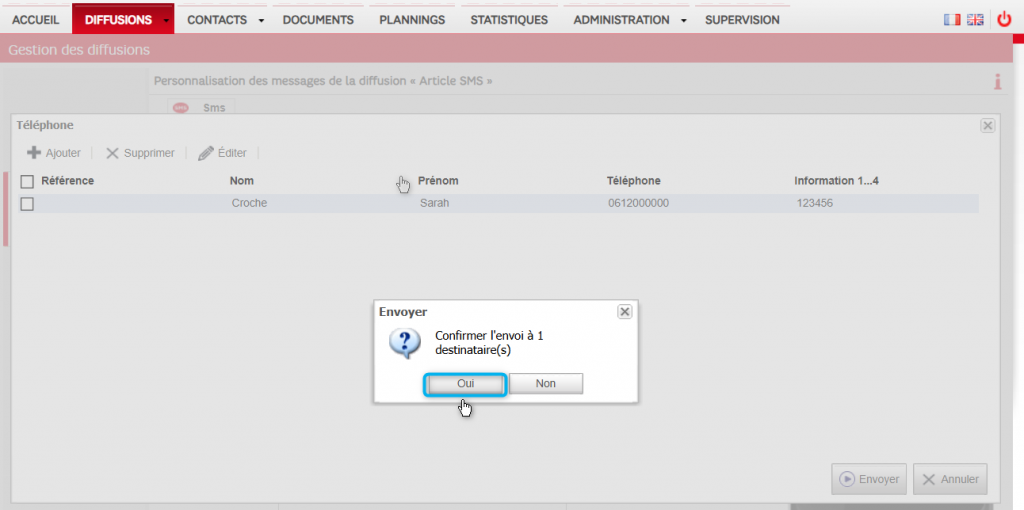Click the Information 1...4 column header
Viewport: 1024px width, 510px height.
pos(837,181)
